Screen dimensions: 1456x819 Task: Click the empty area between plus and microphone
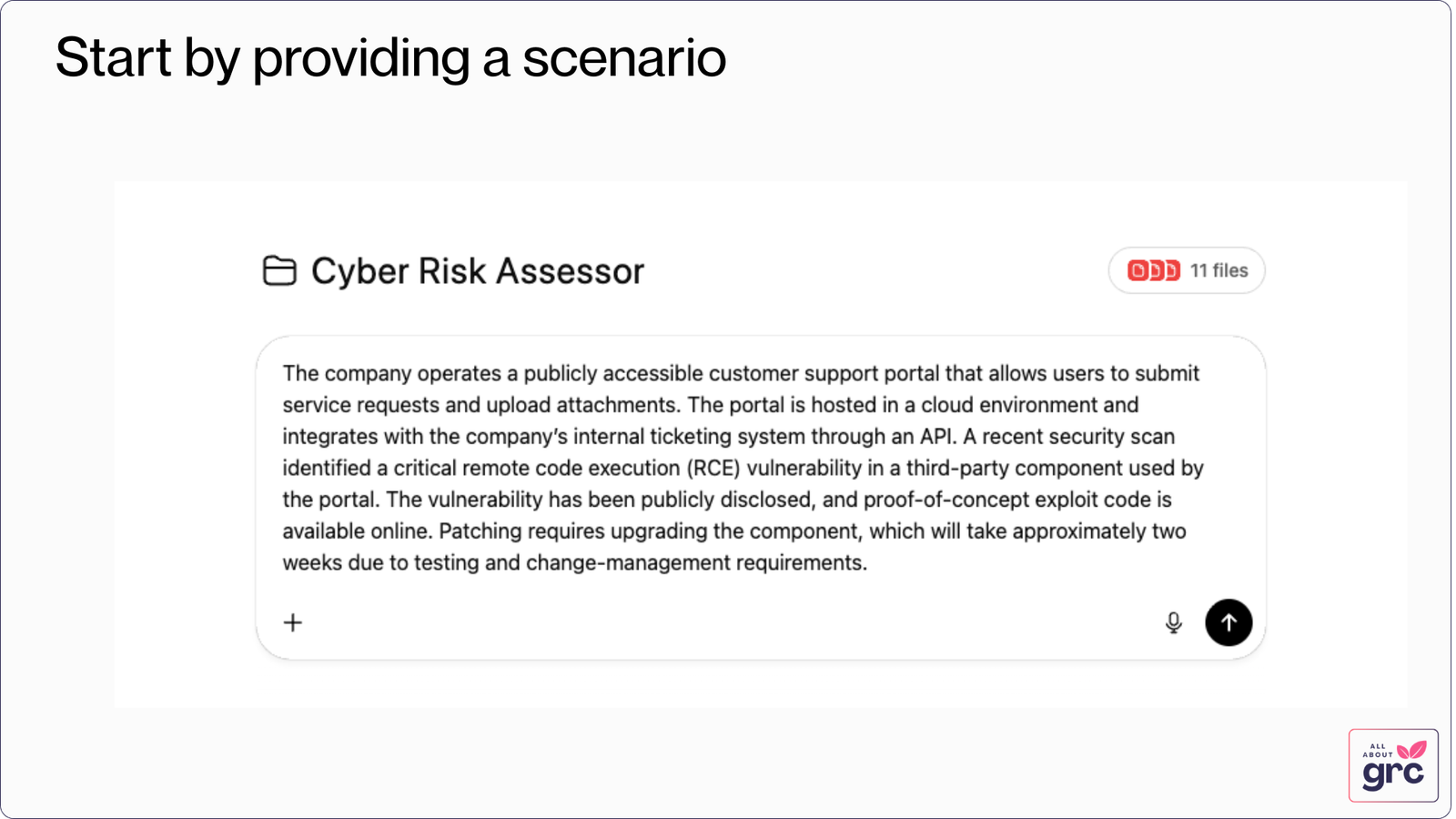tap(728, 622)
